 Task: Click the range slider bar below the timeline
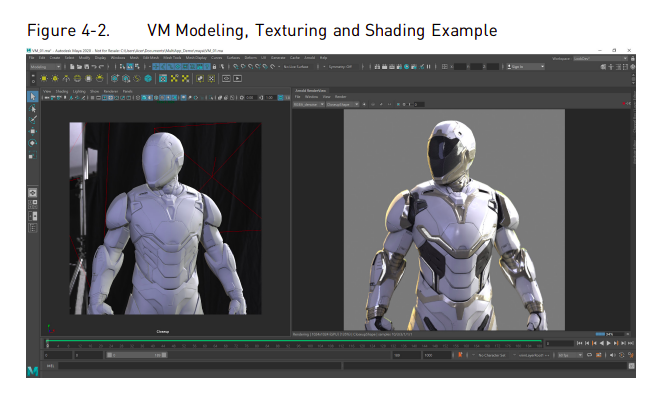136,355
